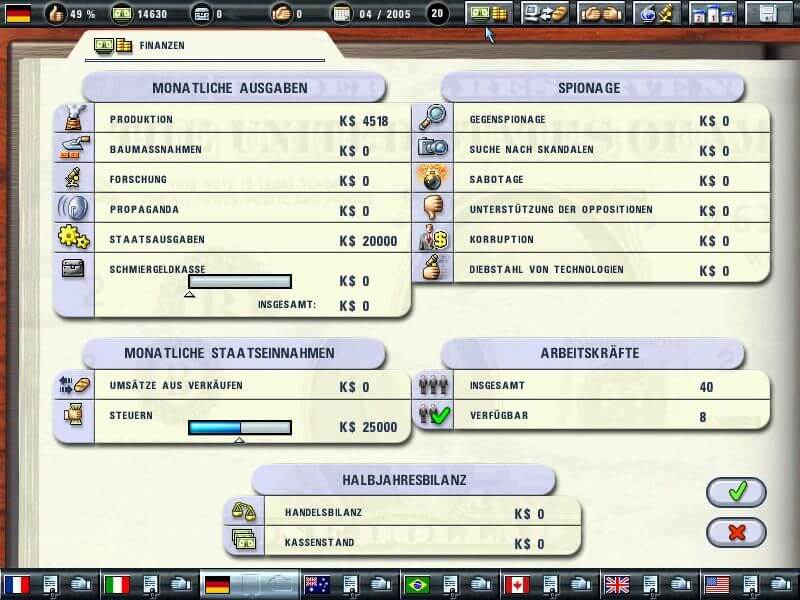Adjust the Schmiergeldkasse slider bar
The height and width of the screenshot is (600, 800).
point(240,282)
